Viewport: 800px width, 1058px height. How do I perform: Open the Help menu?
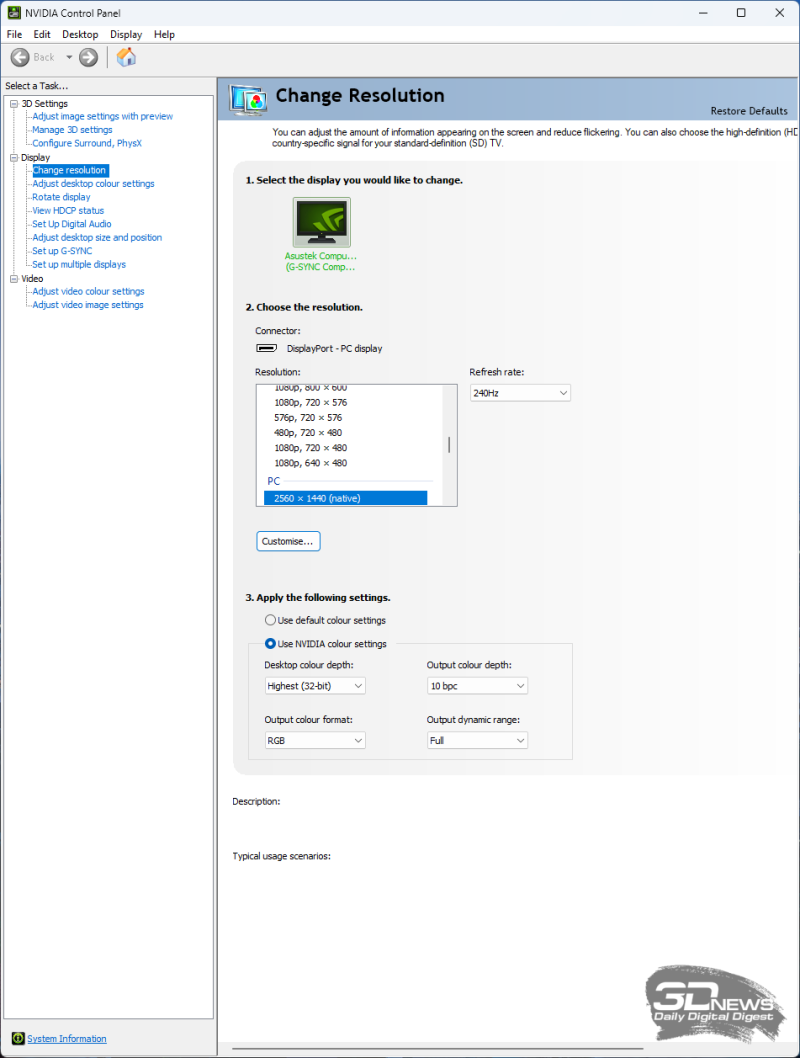tap(164, 34)
